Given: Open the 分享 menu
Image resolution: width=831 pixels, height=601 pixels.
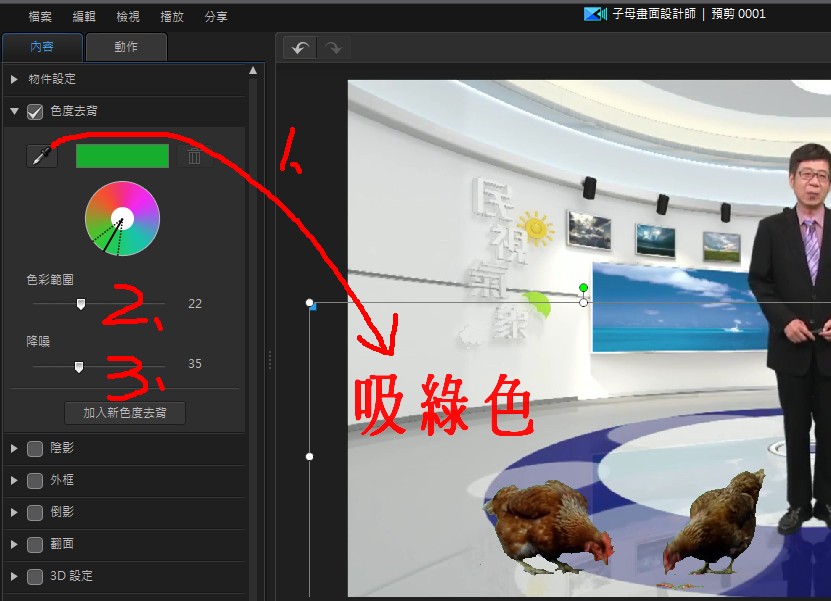Looking at the screenshot, I should (216, 17).
